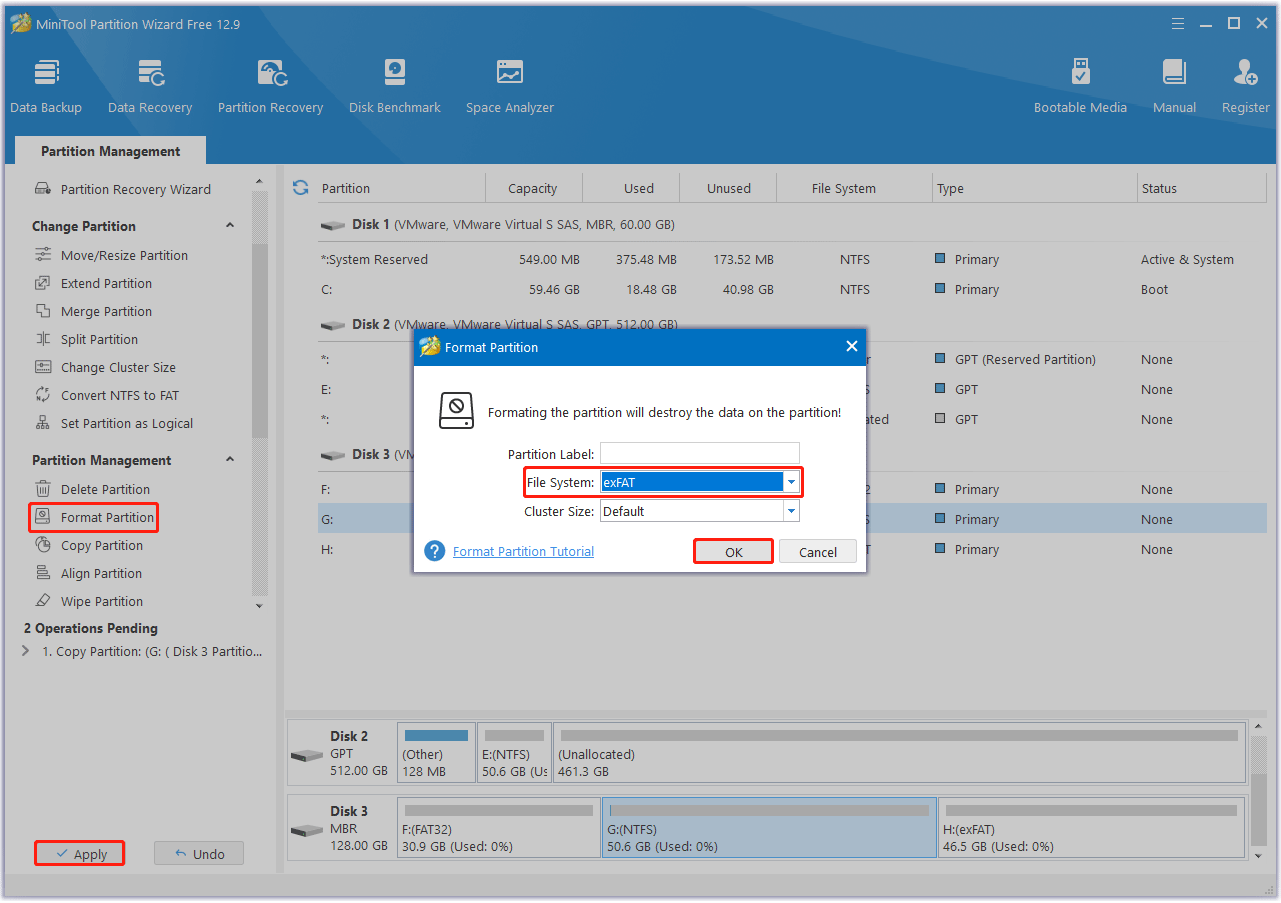1281x903 pixels.
Task: Collapse the Partition Management section
Action: click(230, 460)
